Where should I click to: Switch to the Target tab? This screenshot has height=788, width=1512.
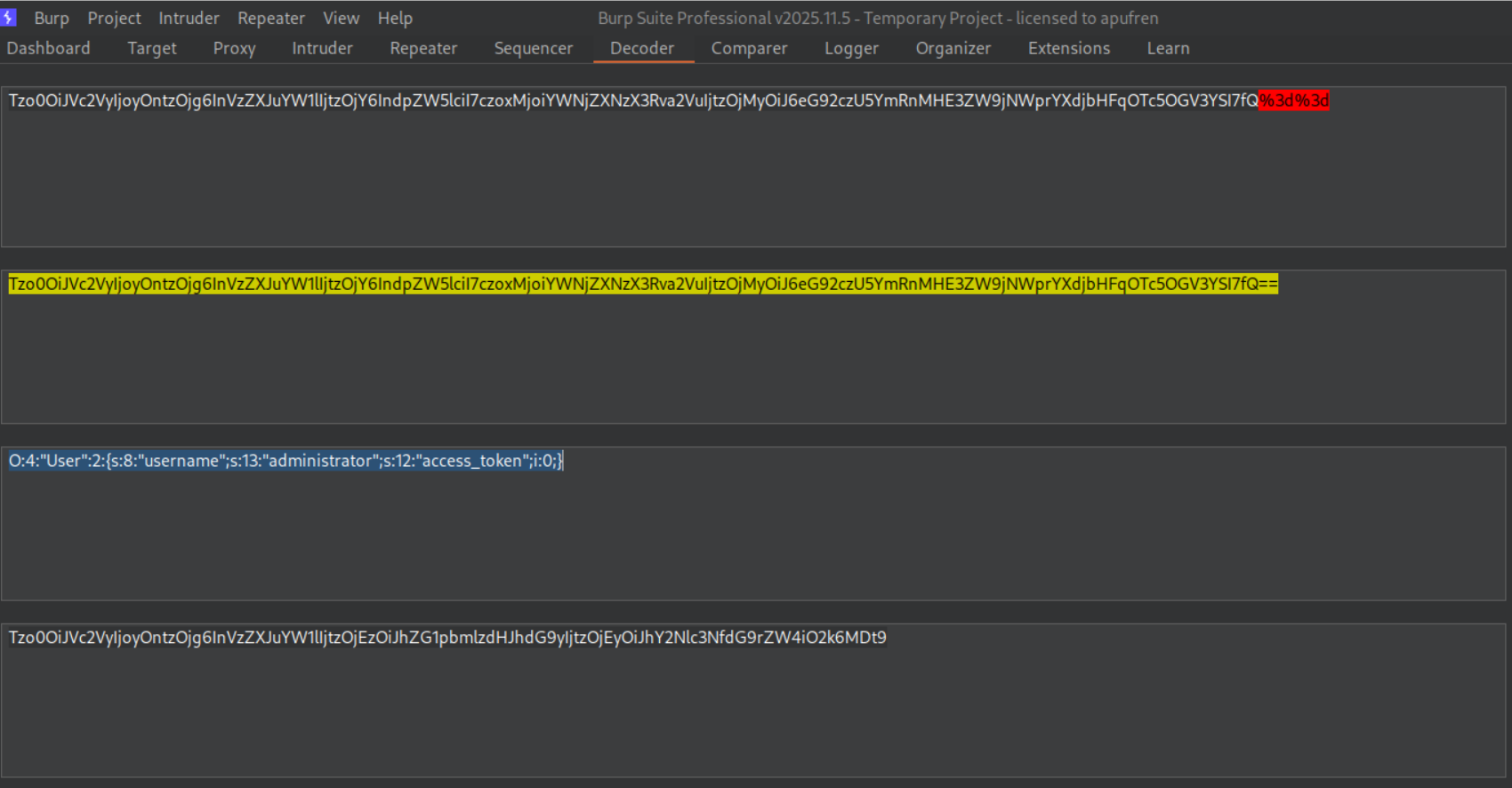click(x=152, y=48)
